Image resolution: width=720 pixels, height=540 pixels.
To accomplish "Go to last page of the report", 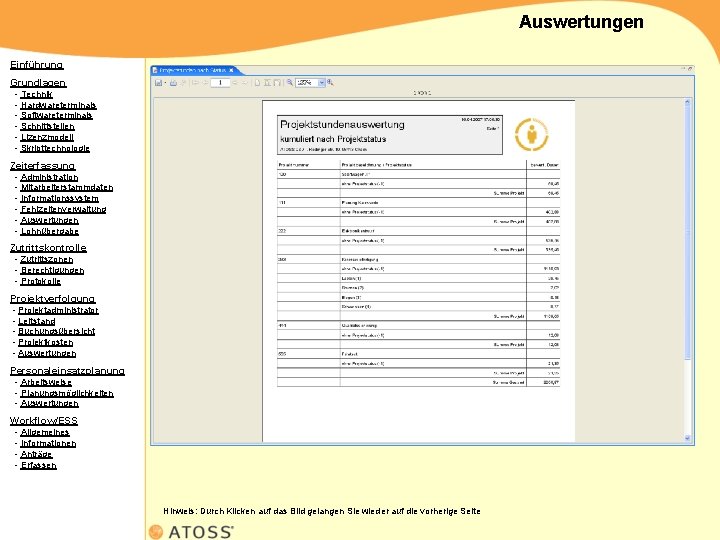I will [245, 83].
